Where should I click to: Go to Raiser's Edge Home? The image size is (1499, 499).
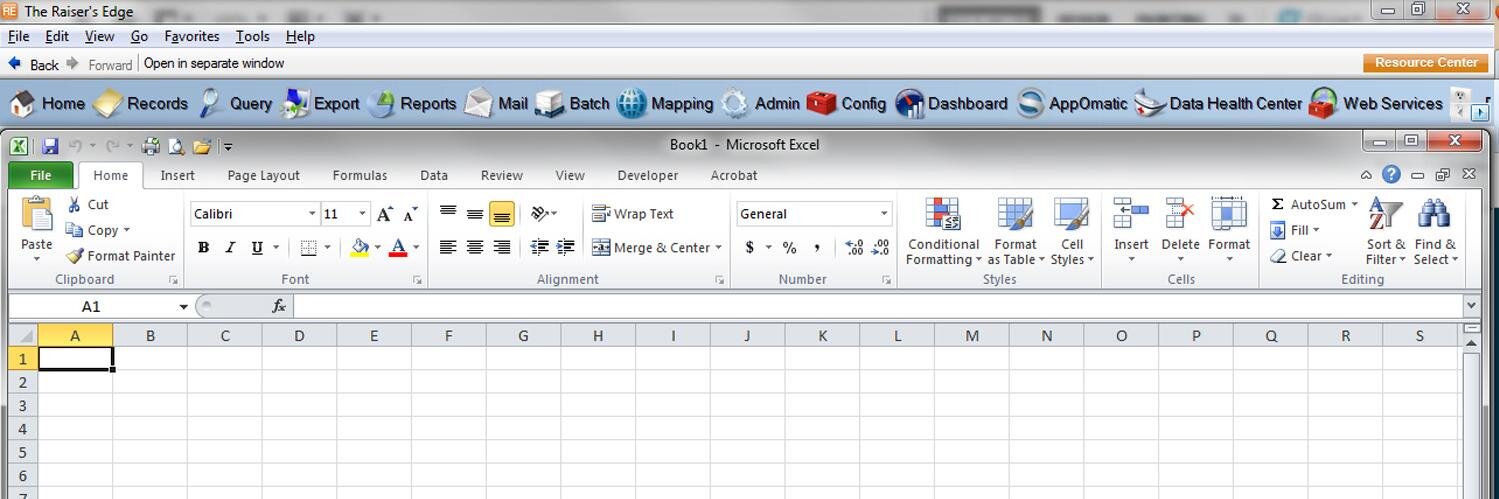tap(48, 103)
